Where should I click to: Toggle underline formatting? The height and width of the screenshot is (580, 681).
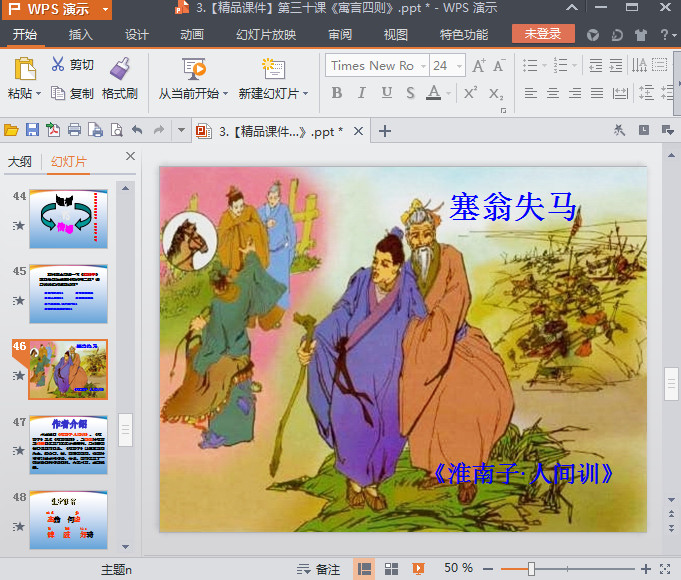[387, 93]
